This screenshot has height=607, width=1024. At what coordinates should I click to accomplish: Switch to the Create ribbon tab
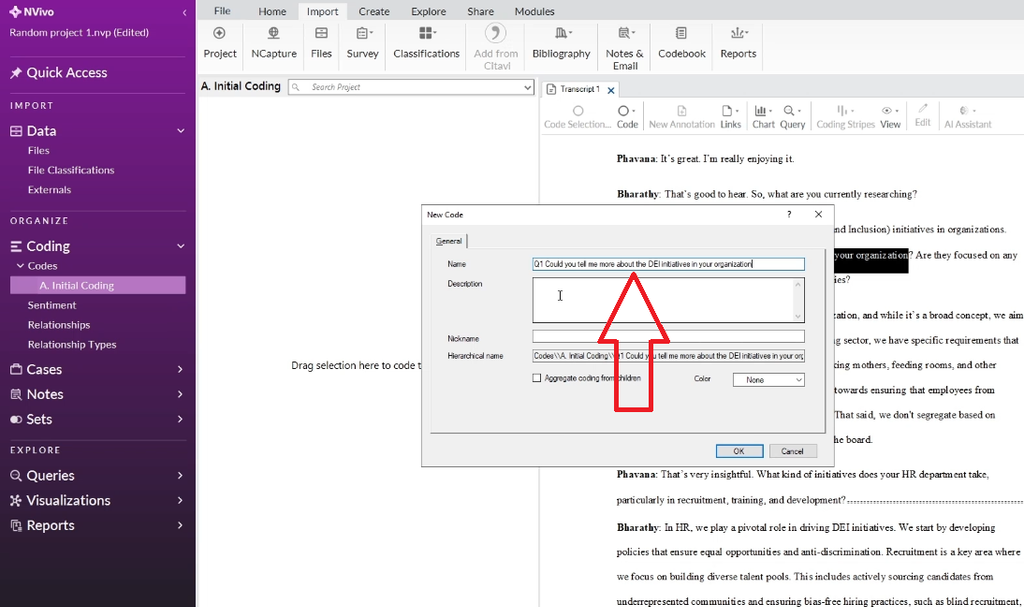(x=374, y=11)
